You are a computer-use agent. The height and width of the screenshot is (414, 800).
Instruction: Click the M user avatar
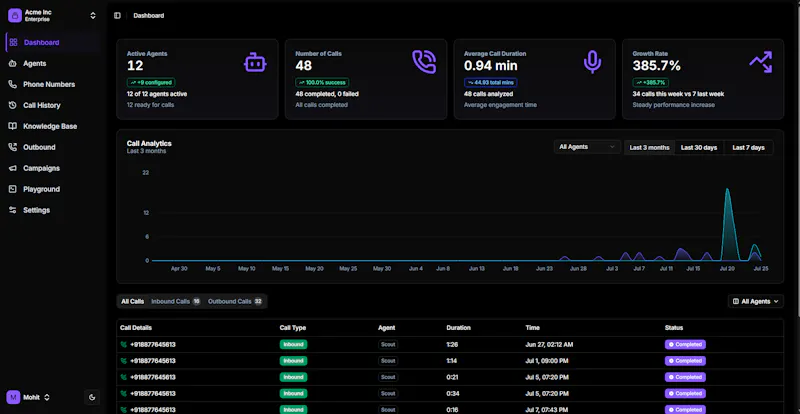[x=13, y=397]
